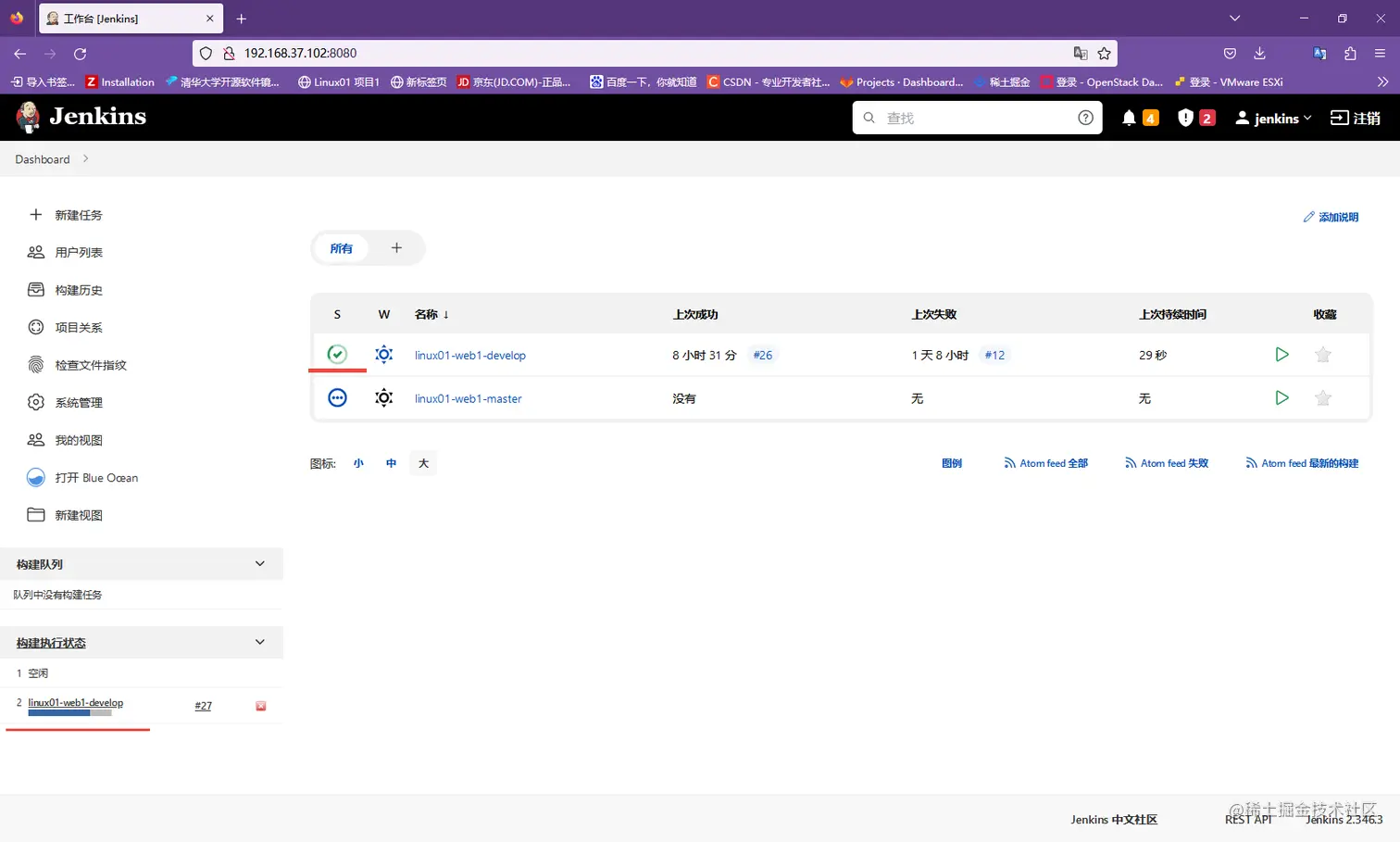Collapse the 构建队列 panel
The width and height of the screenshot is (1400, 842).
click(x=260, y=564)
